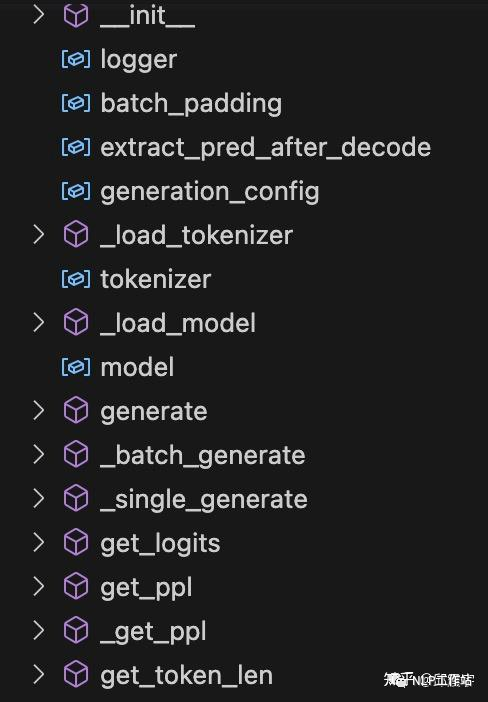Expand the __init__ method node
Viewport: 488px width, 702px height.
pos(39,15)
